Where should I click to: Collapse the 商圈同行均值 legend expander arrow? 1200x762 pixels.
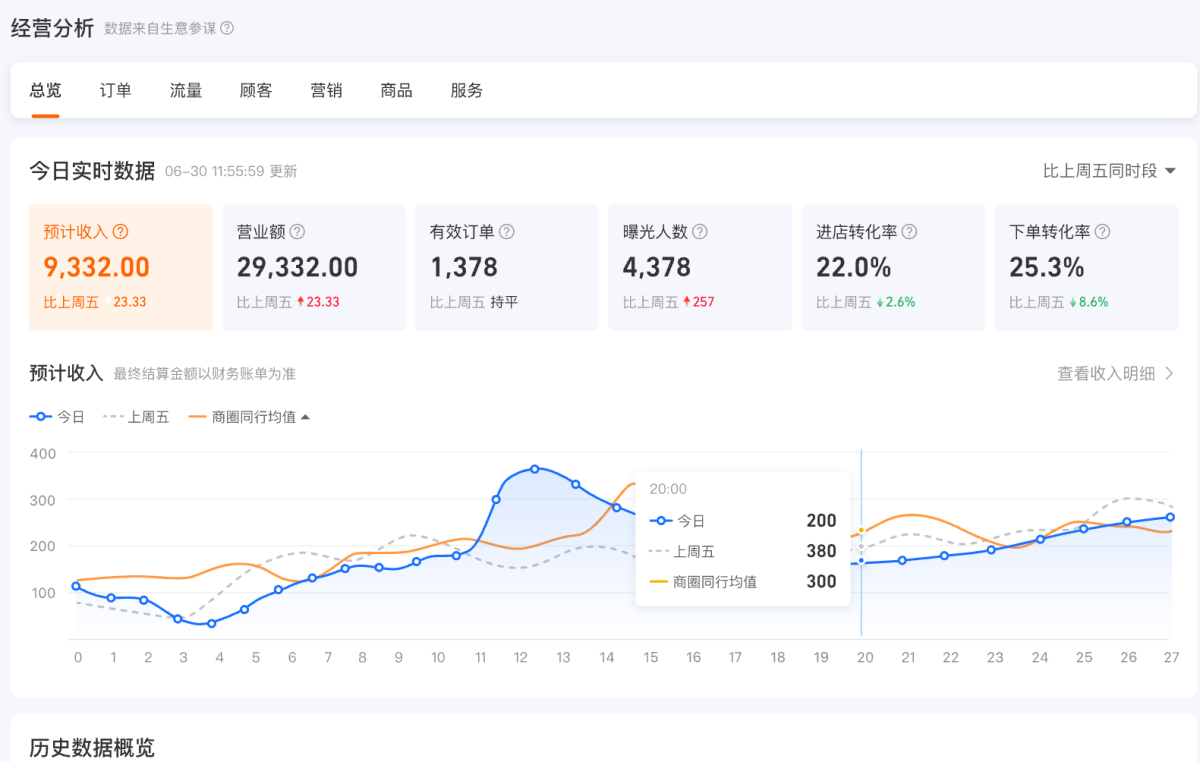coord(306,415)
